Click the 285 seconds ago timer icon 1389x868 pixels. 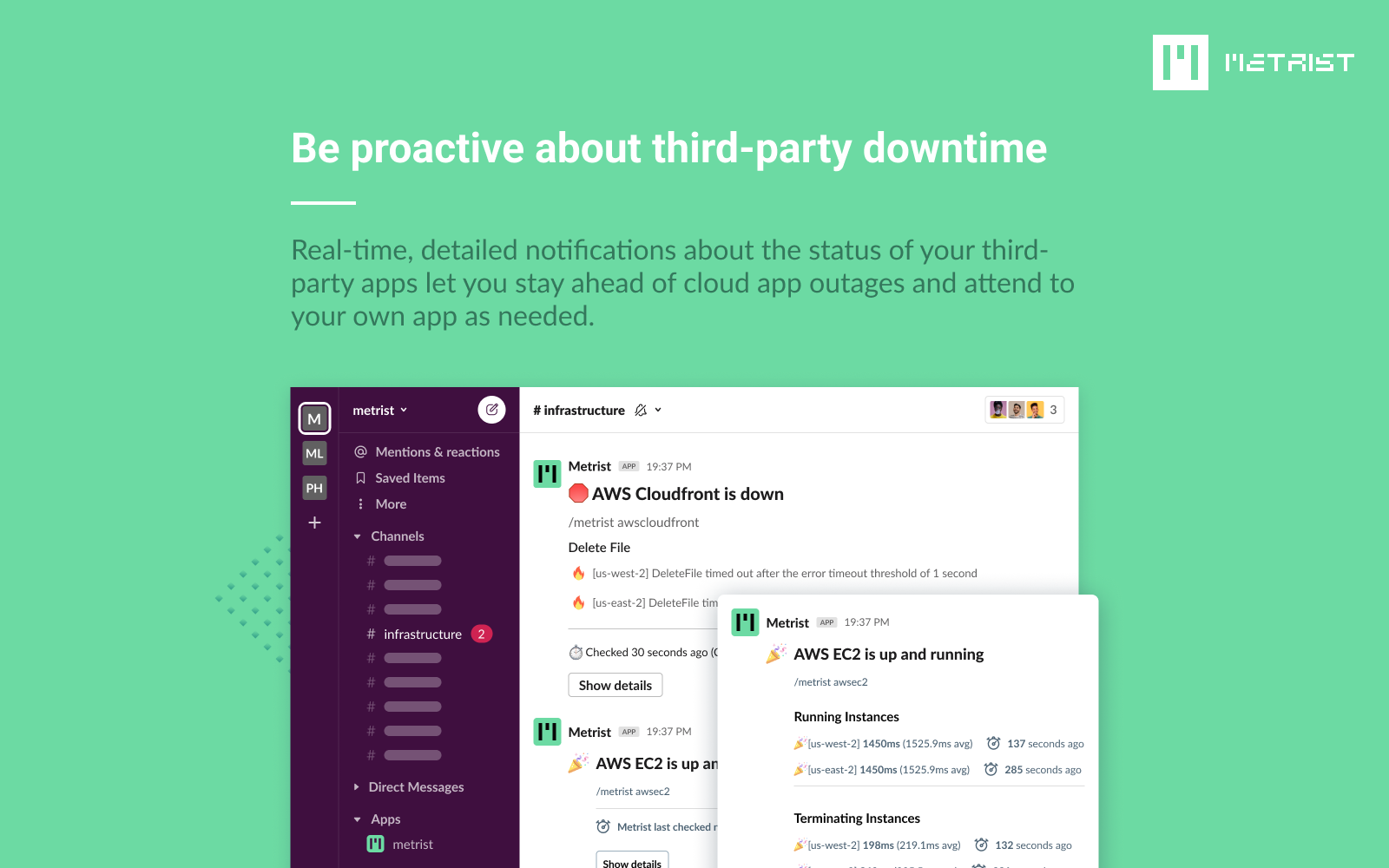[x=991, y=769]
